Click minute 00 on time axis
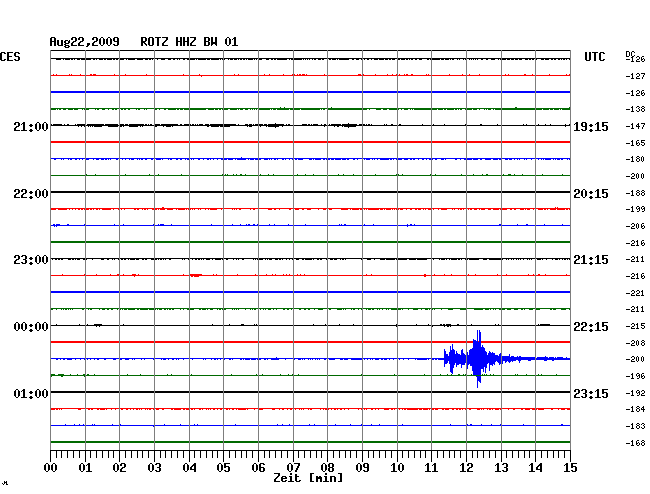The image size is (650, 494). click(x=51, y=468)
